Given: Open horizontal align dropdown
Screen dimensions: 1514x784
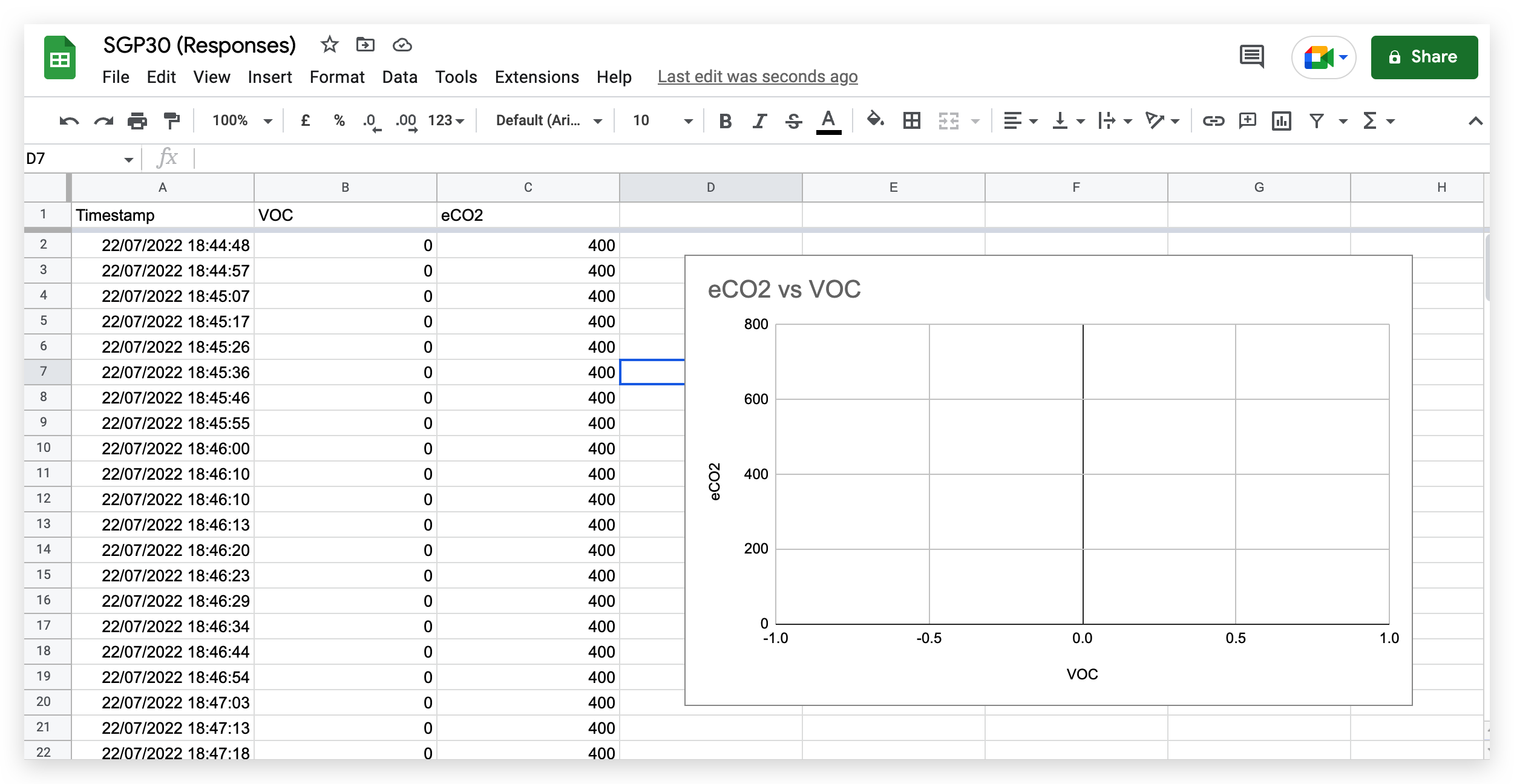Looking at the screenshot, I should click(1020, 121).
